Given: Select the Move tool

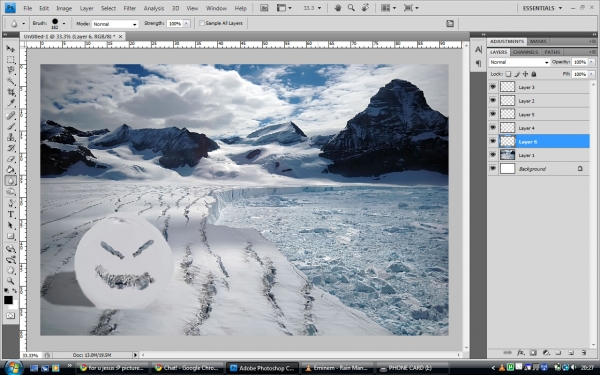Looking at the screenshot, I should 10,49.
